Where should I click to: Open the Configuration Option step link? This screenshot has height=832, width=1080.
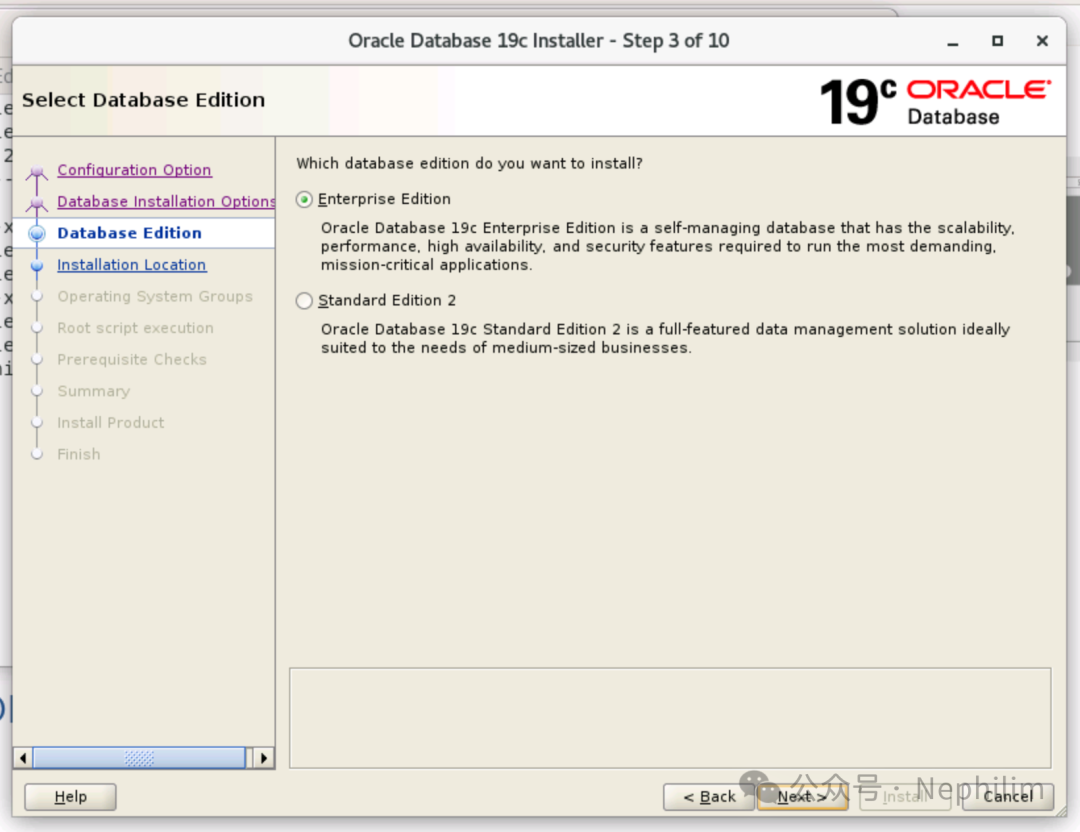pos(134,169)
